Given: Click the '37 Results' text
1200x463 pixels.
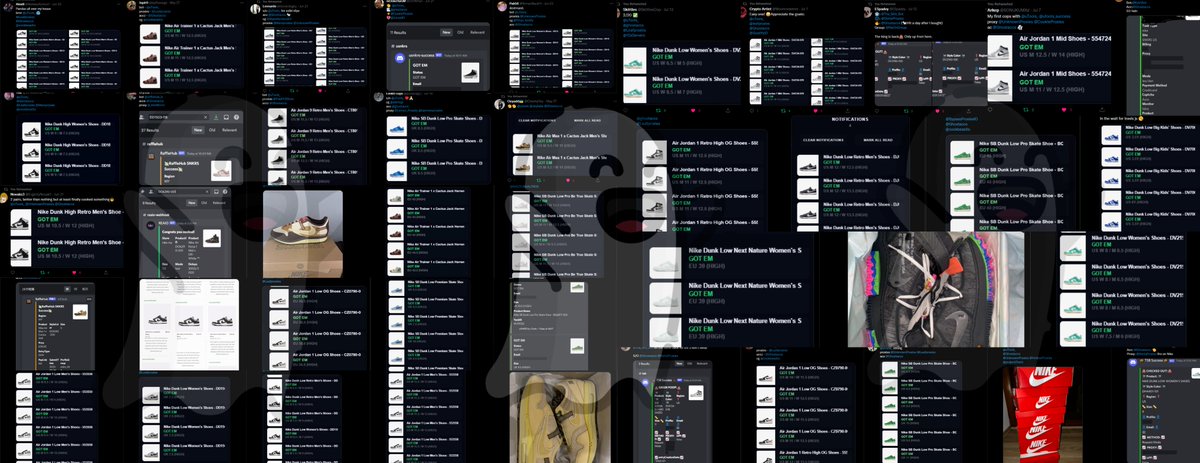Looking at the screenshot, I should (148, 130).
